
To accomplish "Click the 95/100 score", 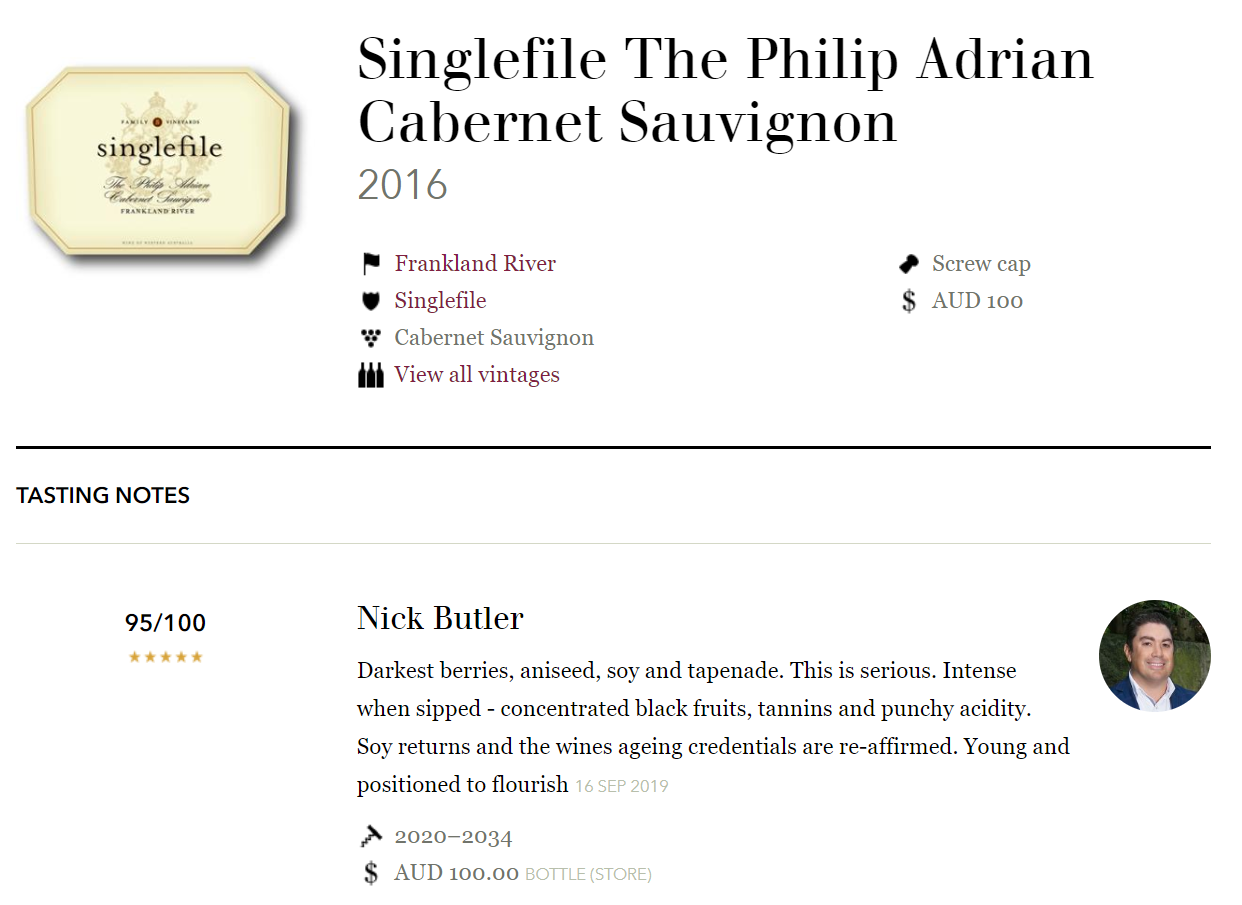I will (x=166, y=623).
